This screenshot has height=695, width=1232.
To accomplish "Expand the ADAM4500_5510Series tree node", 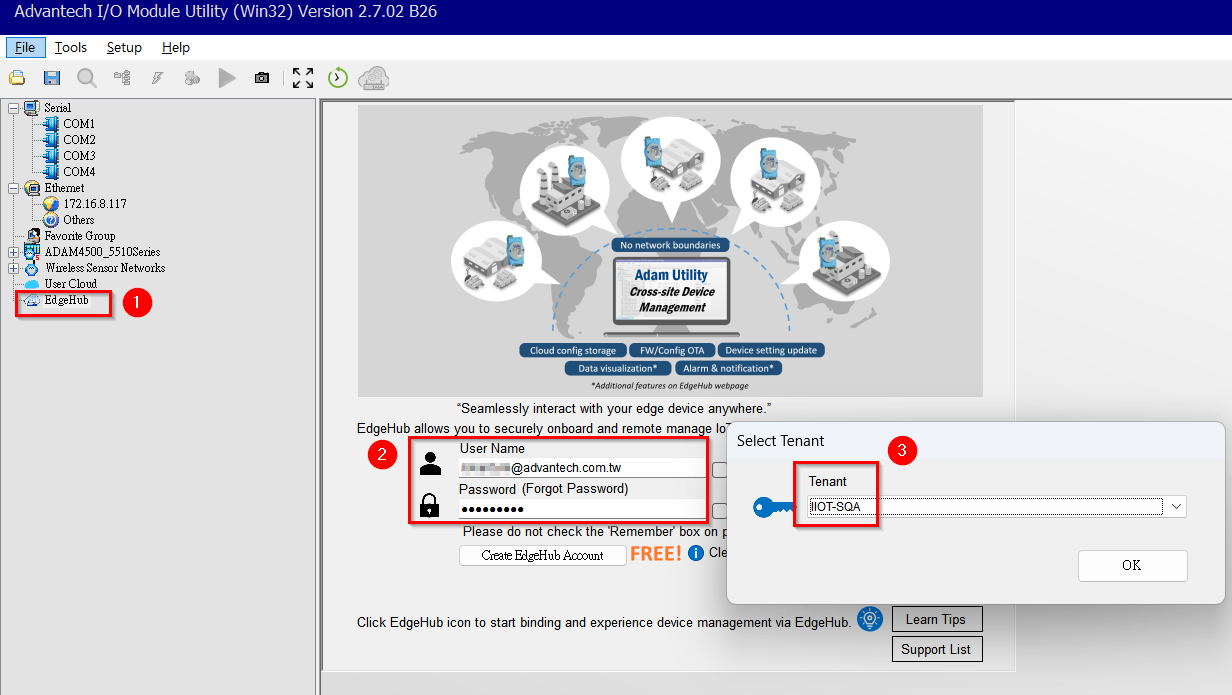I will [x=13, y=252].
